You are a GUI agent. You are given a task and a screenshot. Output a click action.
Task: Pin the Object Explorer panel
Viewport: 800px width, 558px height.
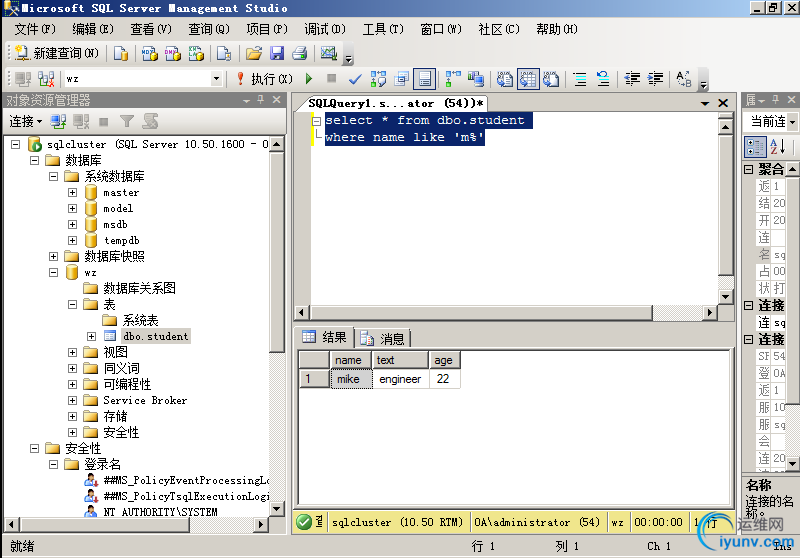point(261,100)
